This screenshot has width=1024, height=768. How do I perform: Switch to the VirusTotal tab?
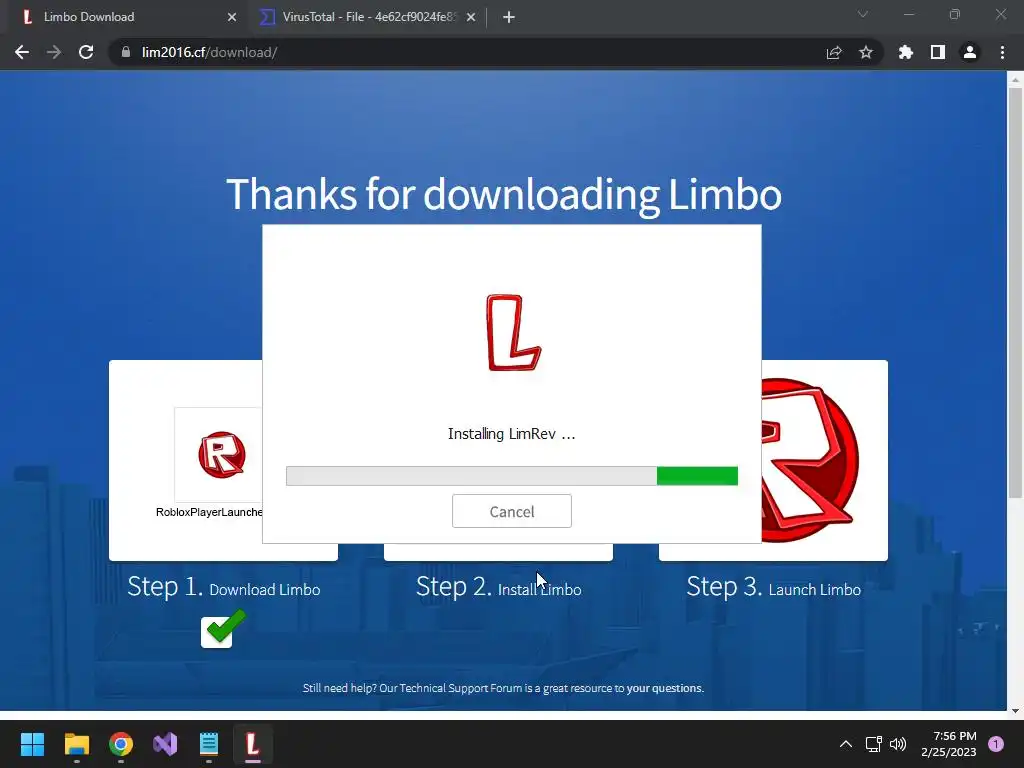coord(369,17)
